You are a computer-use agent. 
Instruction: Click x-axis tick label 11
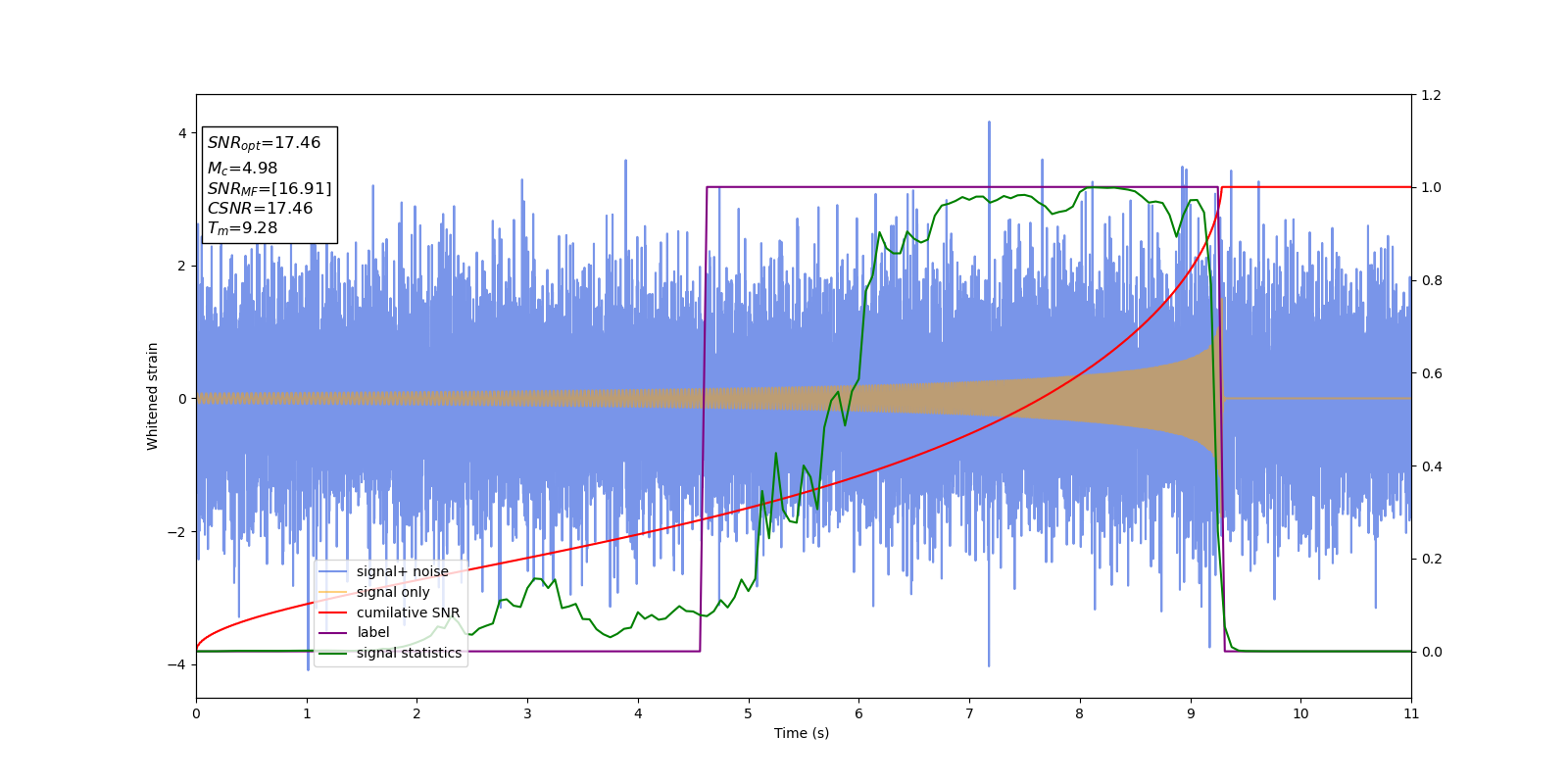point(1411,713)
